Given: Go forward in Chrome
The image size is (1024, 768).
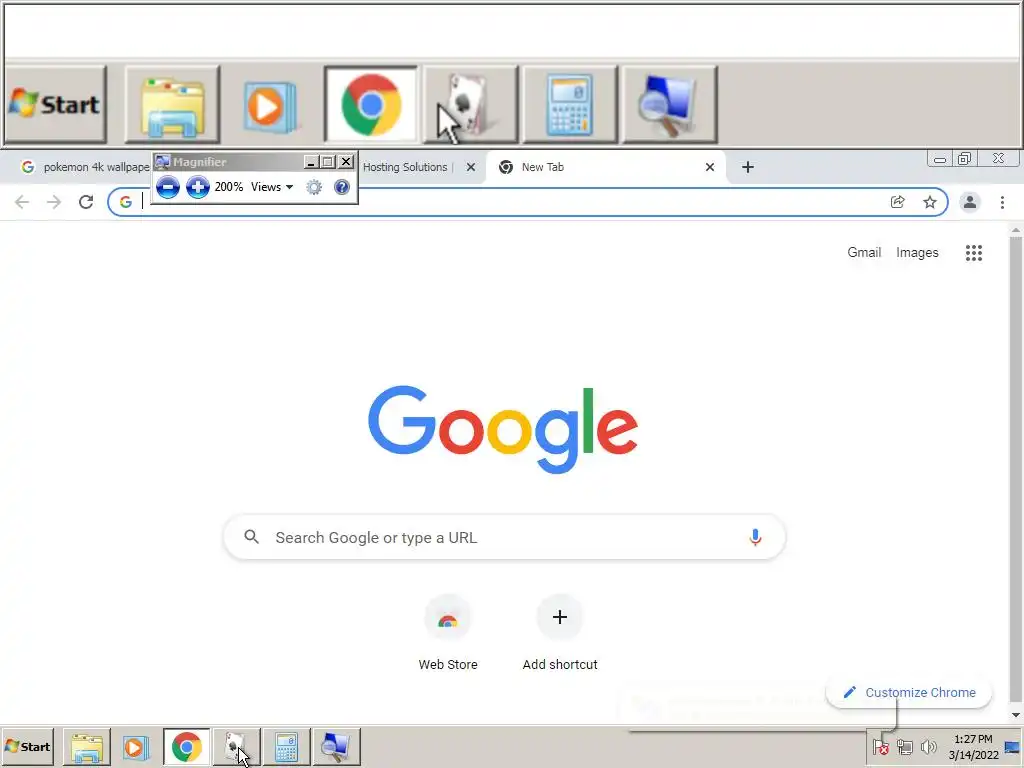Looking at the screenshot, I should click(x=54, y=202).
